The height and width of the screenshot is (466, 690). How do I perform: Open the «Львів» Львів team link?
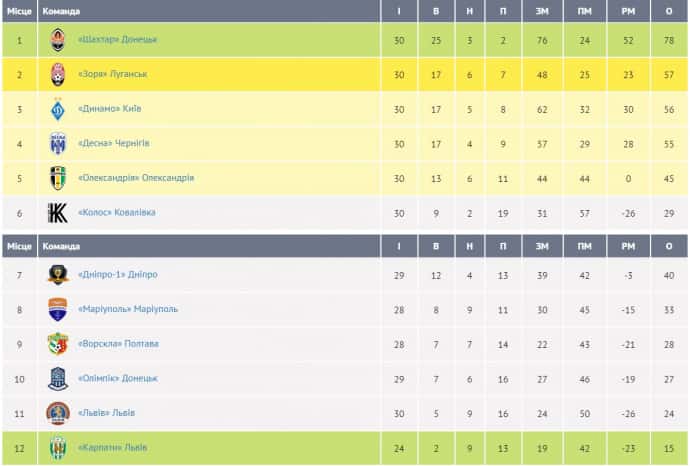point(106,413)
